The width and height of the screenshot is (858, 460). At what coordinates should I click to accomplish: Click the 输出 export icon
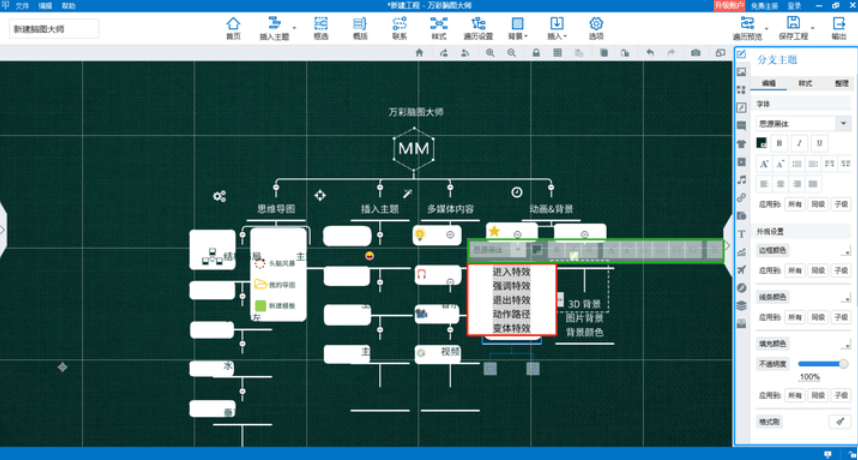coord(838,25)
